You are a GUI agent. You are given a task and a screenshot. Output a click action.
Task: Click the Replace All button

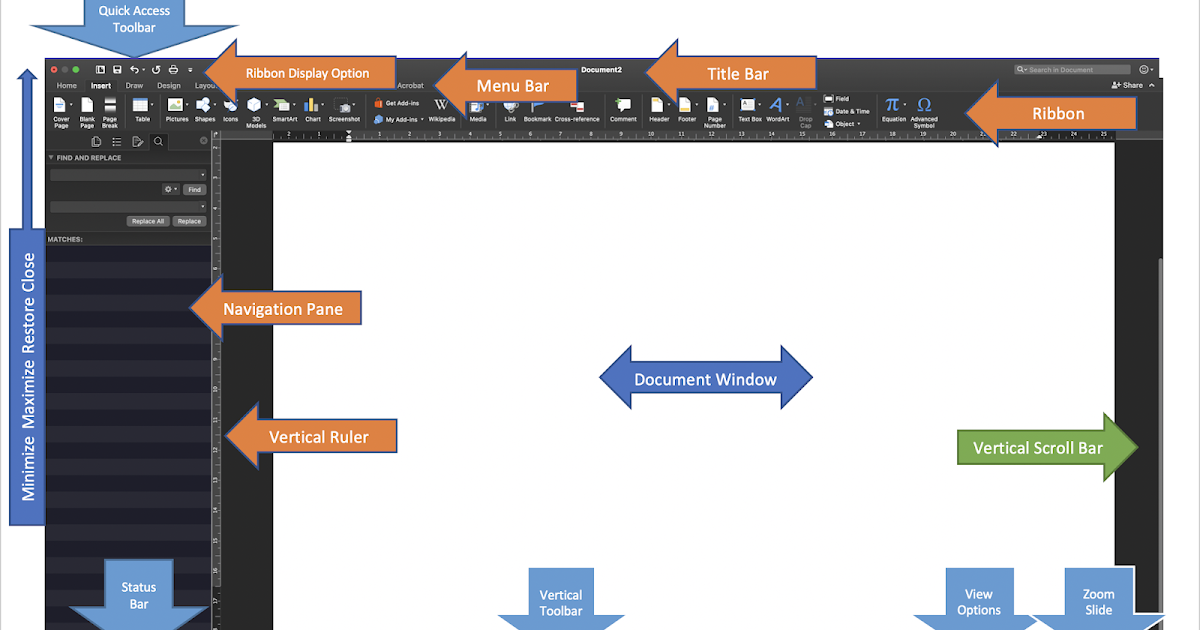point(148,221)
